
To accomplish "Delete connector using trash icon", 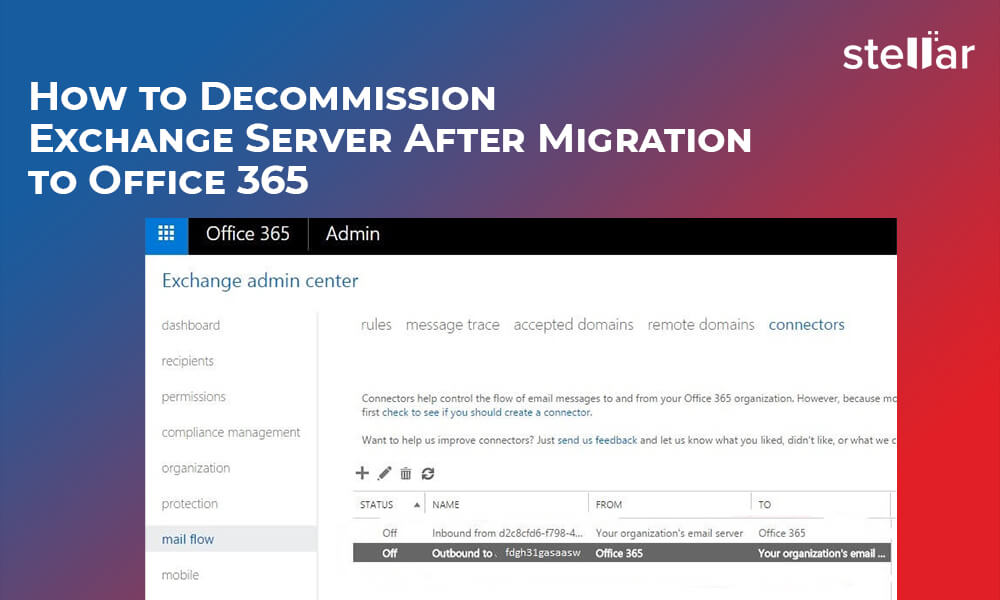I will [406, 474].
